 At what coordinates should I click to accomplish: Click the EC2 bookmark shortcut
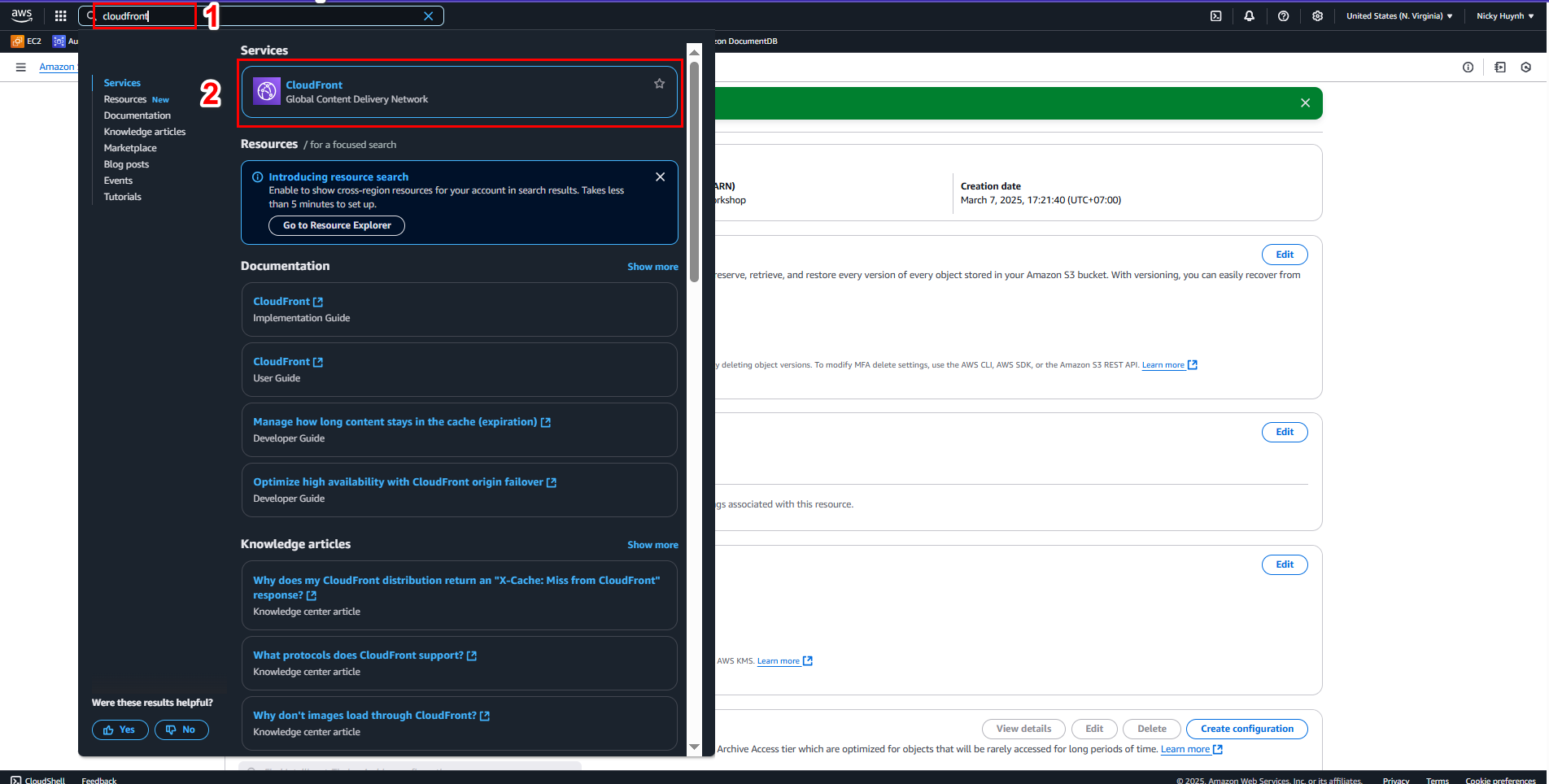coord(26,41)
